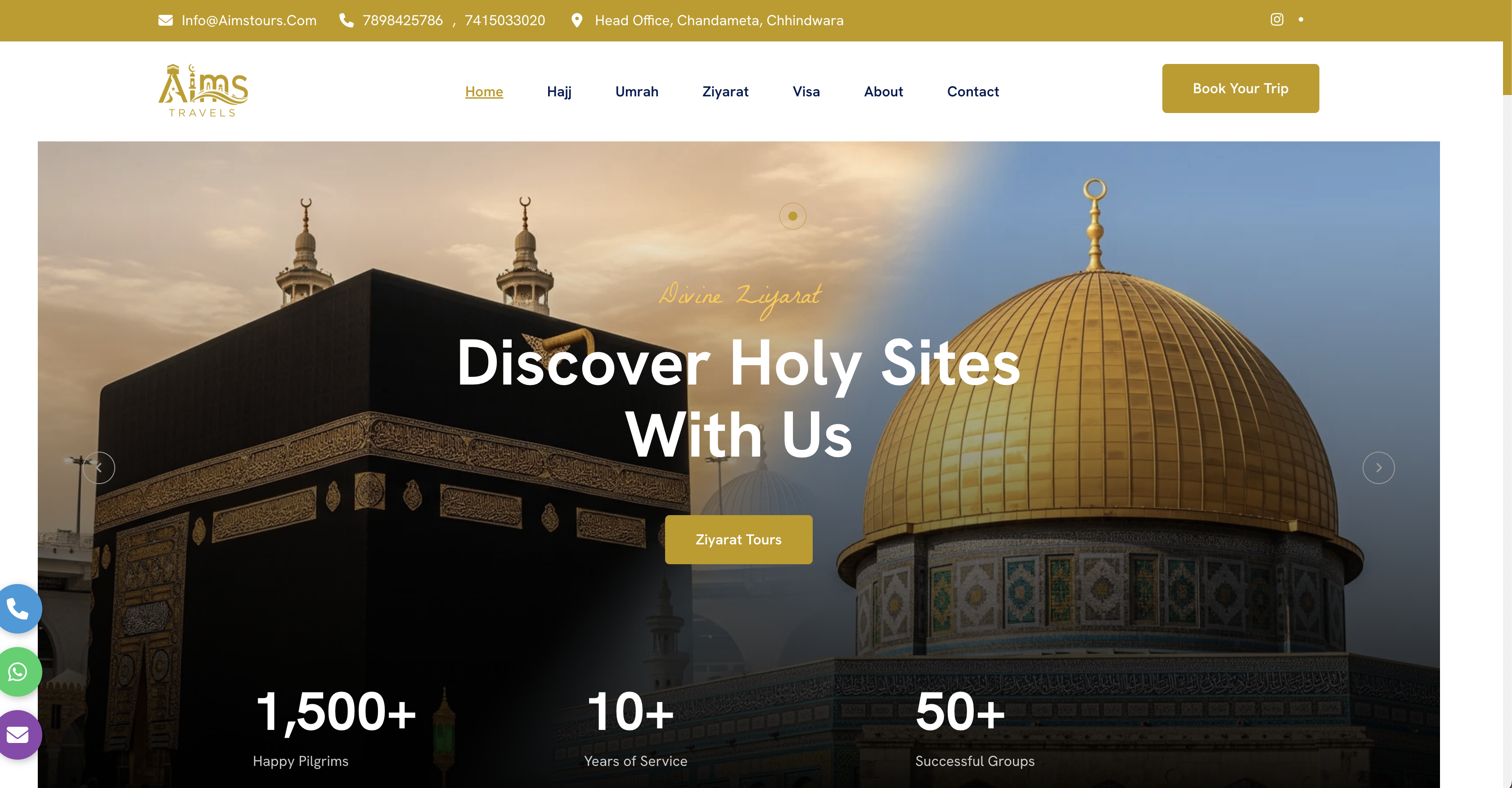This screenshot has height=788, width=1512.
Task: Click the location pin icon near Head Office
Action: click(577, 21)
